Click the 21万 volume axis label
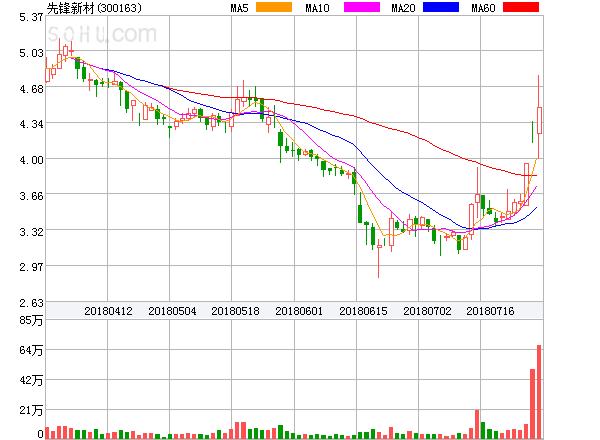 (x=31, y=411)
